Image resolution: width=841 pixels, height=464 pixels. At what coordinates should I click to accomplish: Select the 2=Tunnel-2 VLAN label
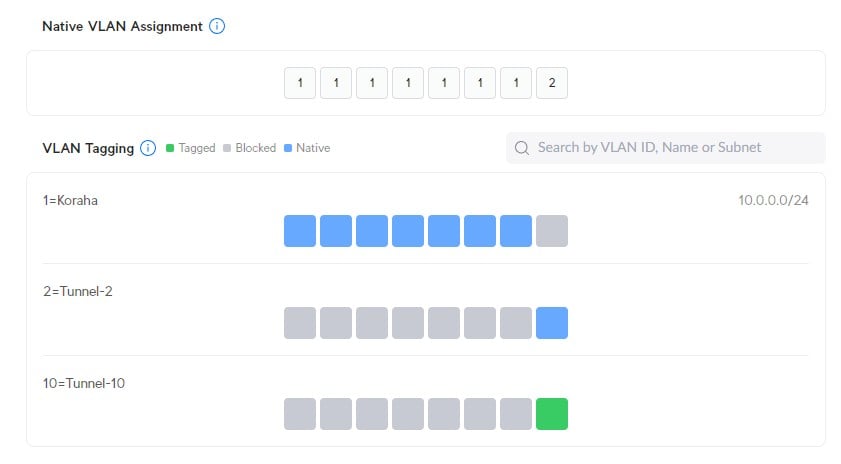click(x=78, y=291)
